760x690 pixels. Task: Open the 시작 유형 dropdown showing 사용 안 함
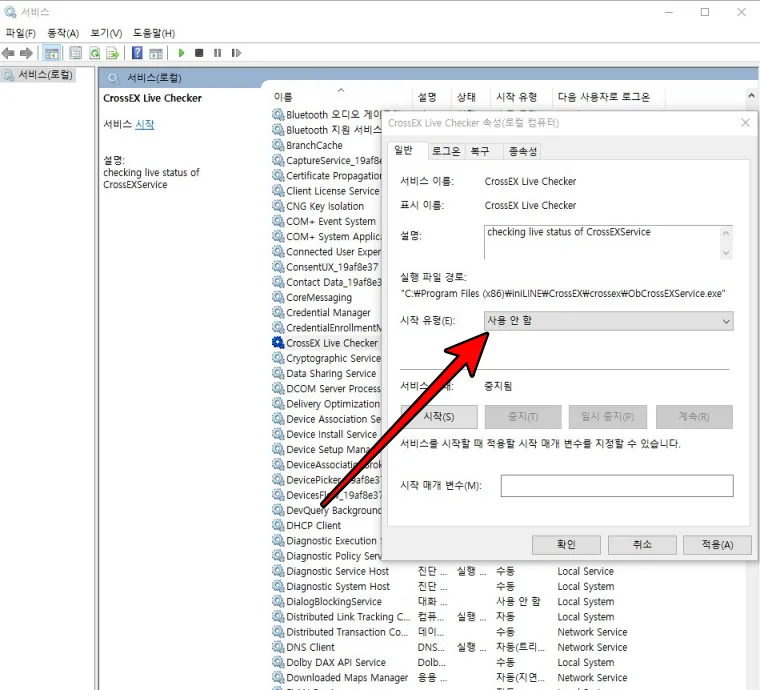(608, 321)
